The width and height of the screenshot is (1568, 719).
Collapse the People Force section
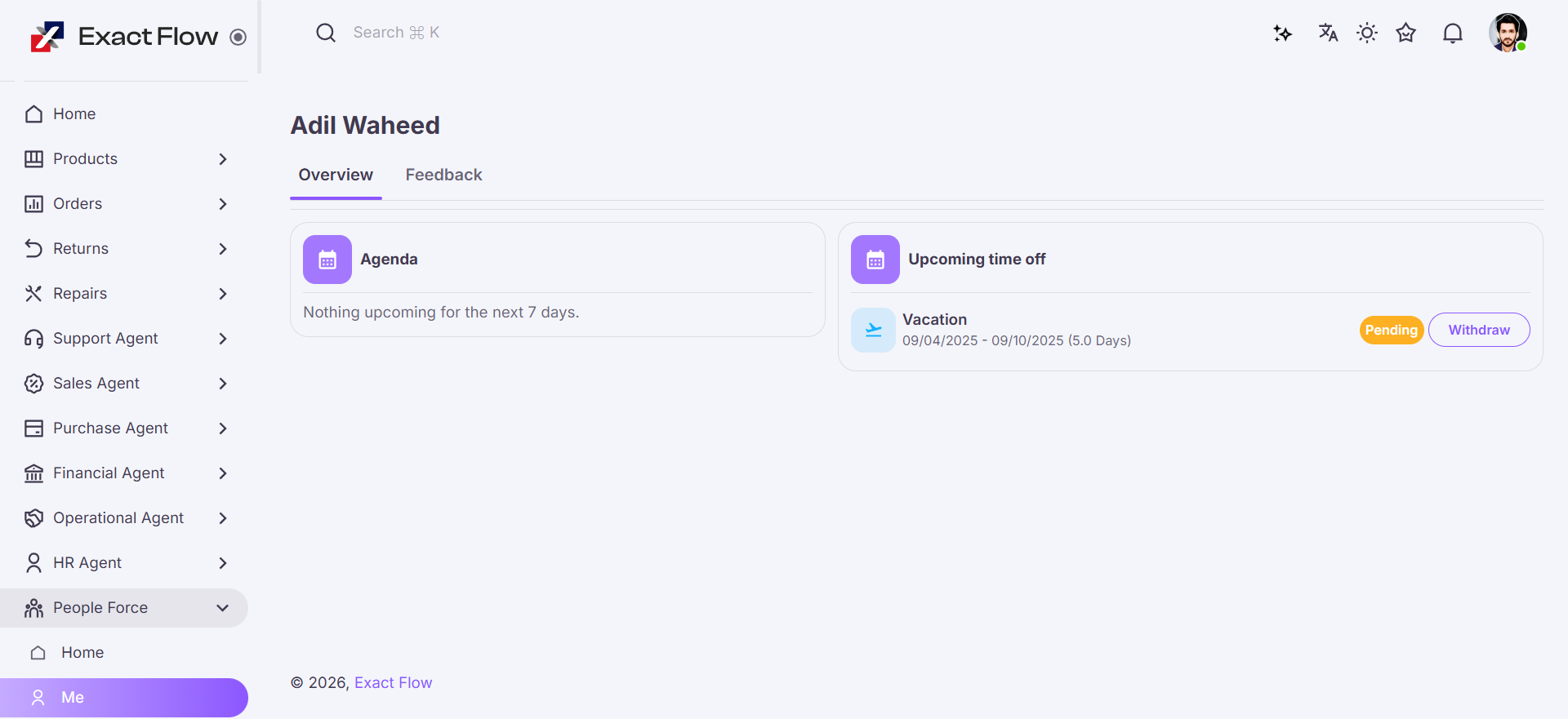222,608
